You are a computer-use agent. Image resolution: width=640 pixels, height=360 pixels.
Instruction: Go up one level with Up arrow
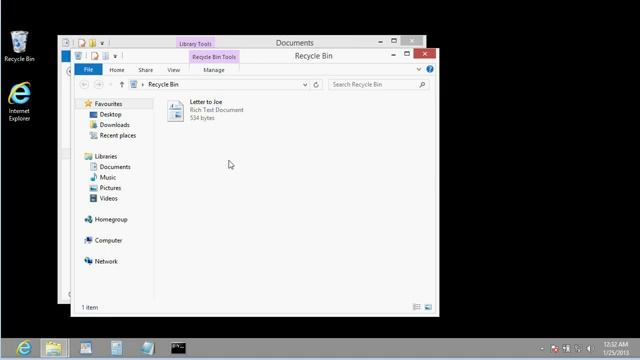(122, 84)
